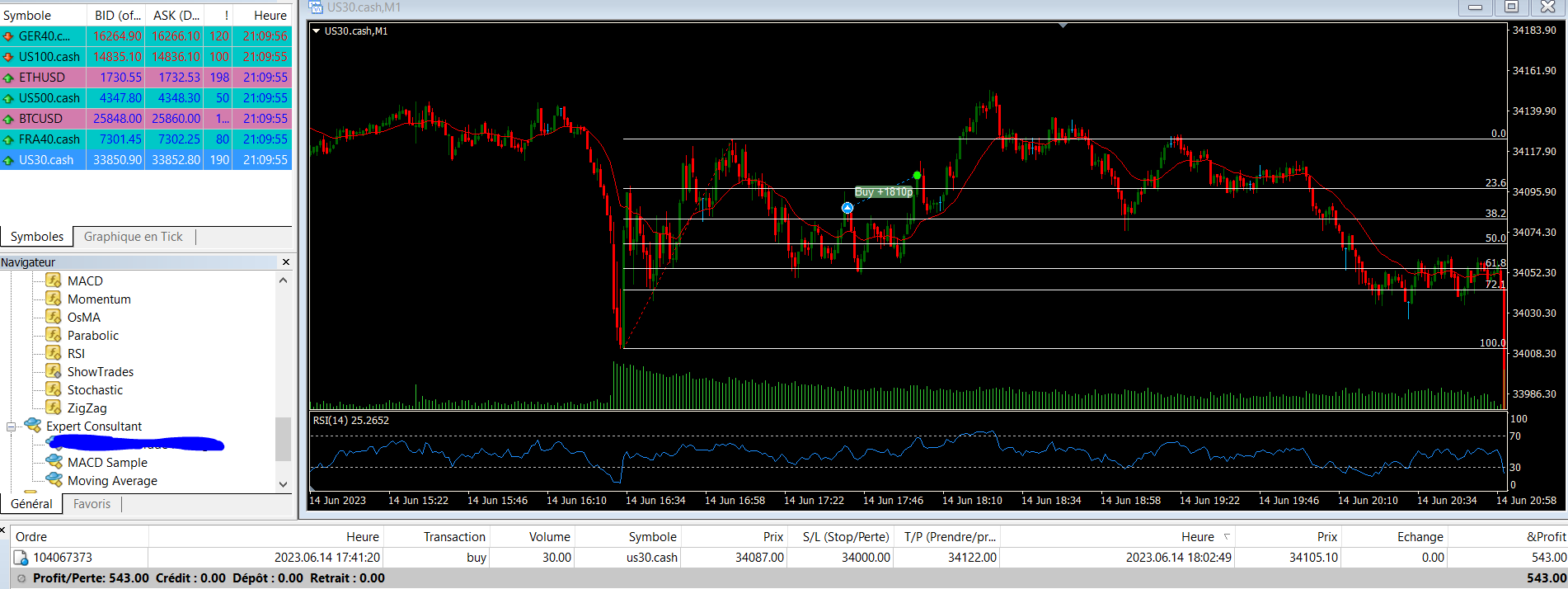Click the 100.0 Fibonacci level label
Screen dimensions: 1568x589
1492,342
